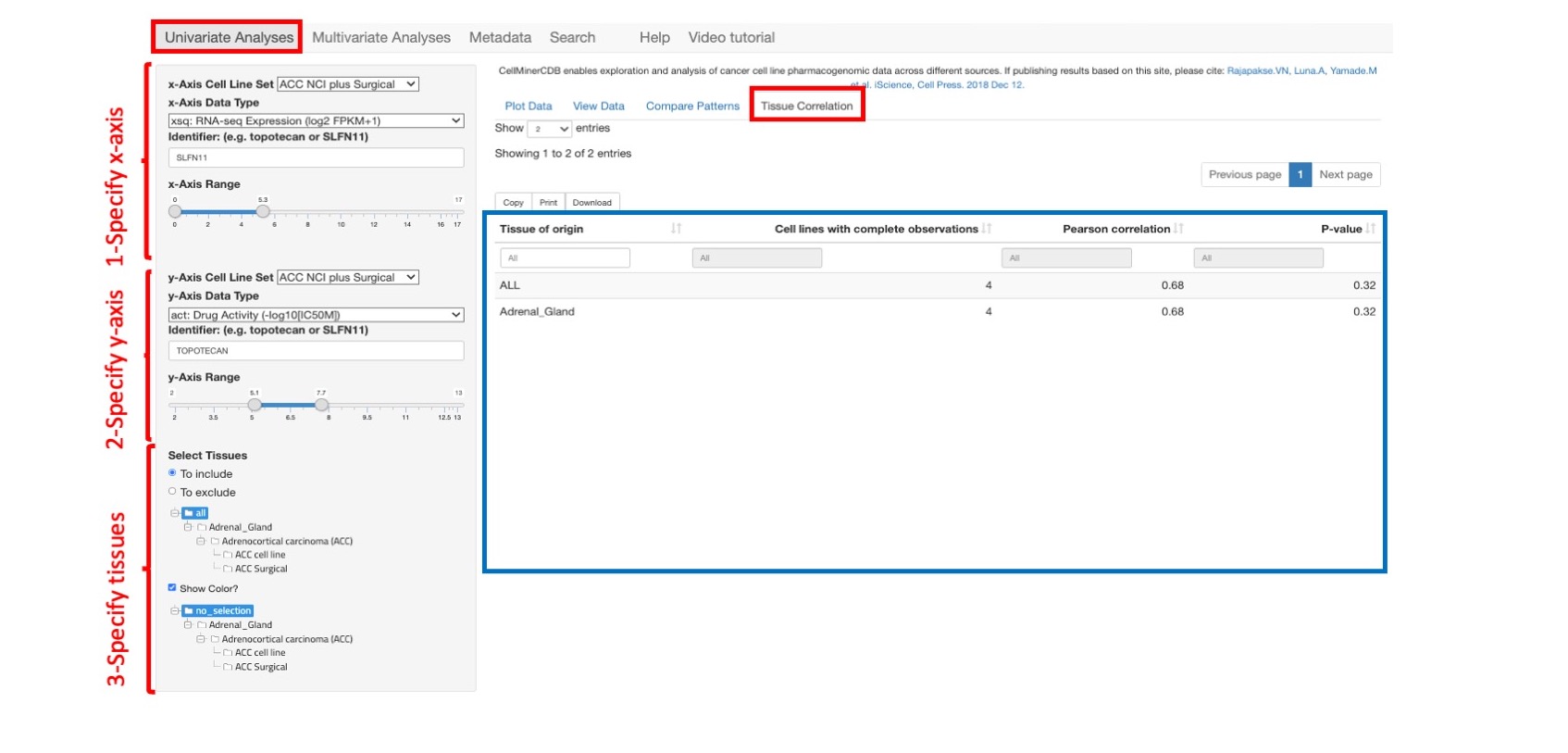
Task: Uncheck the 'Show Color?' checkbox
Action: click(x=172, y=587)
